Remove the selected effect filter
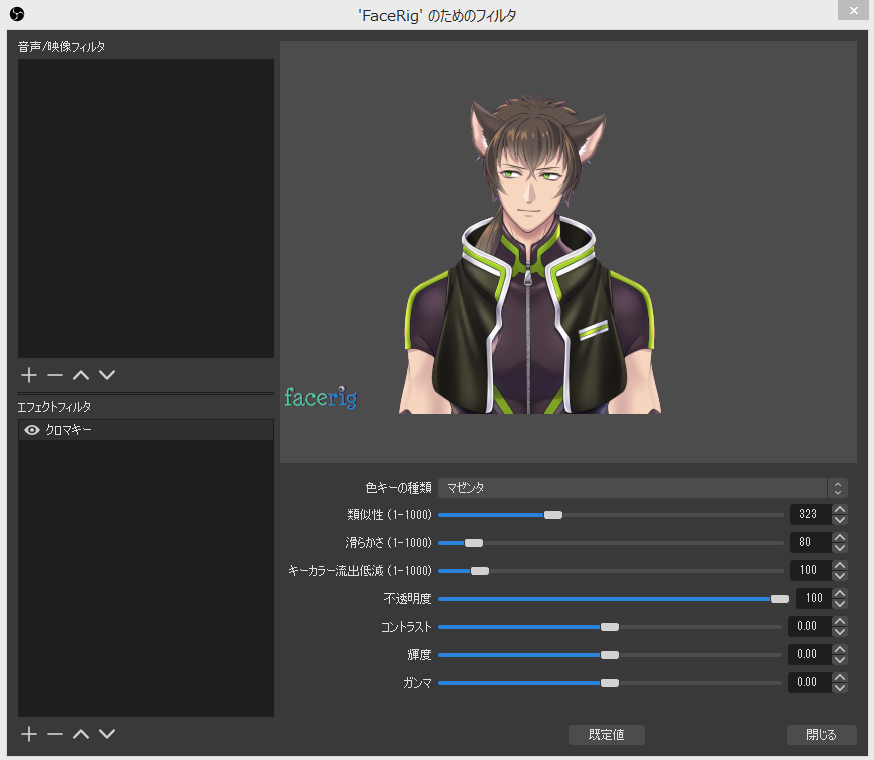874x760 pixels. point(55,734)
